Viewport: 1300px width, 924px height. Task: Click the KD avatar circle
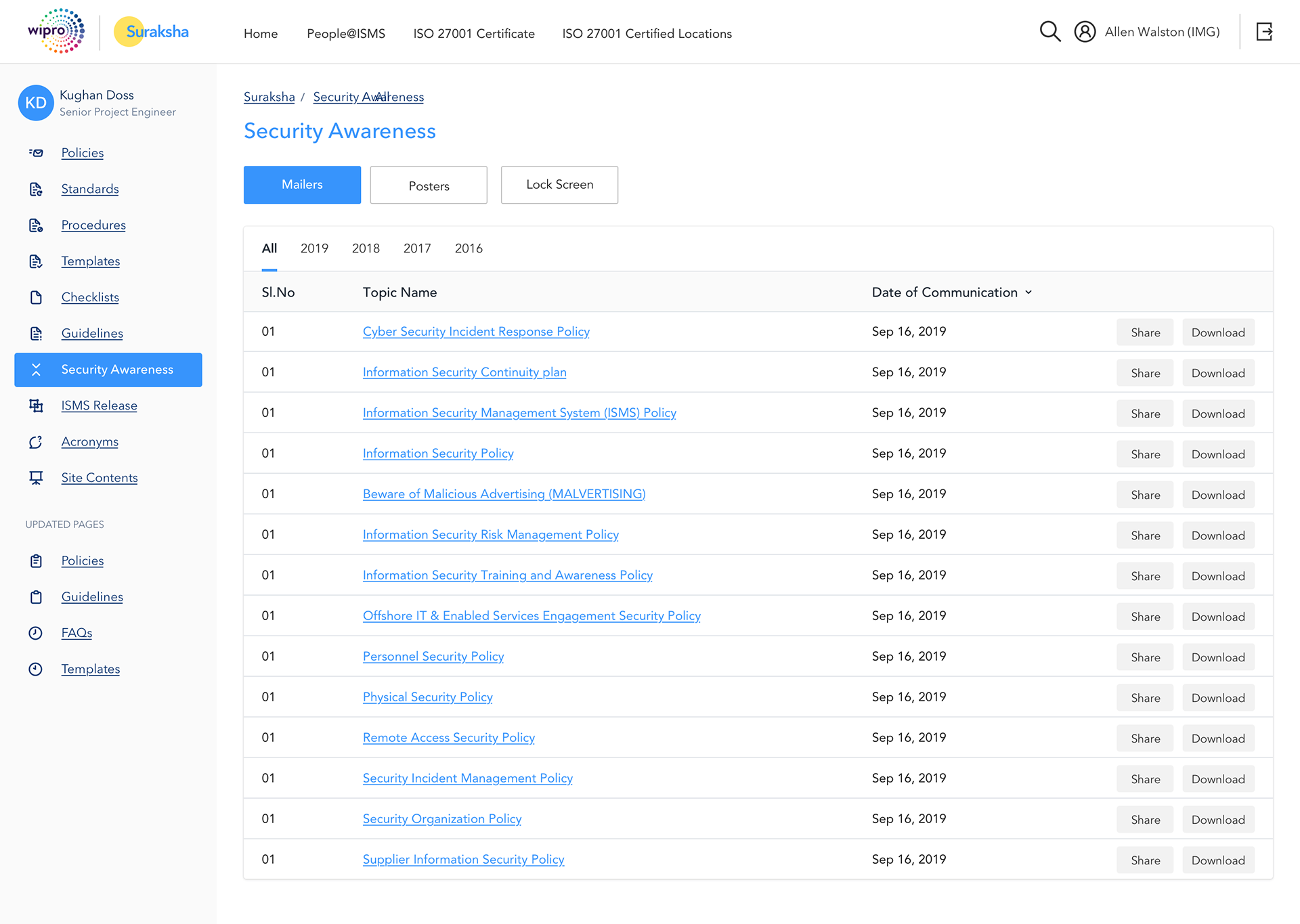tap(36, 103)
